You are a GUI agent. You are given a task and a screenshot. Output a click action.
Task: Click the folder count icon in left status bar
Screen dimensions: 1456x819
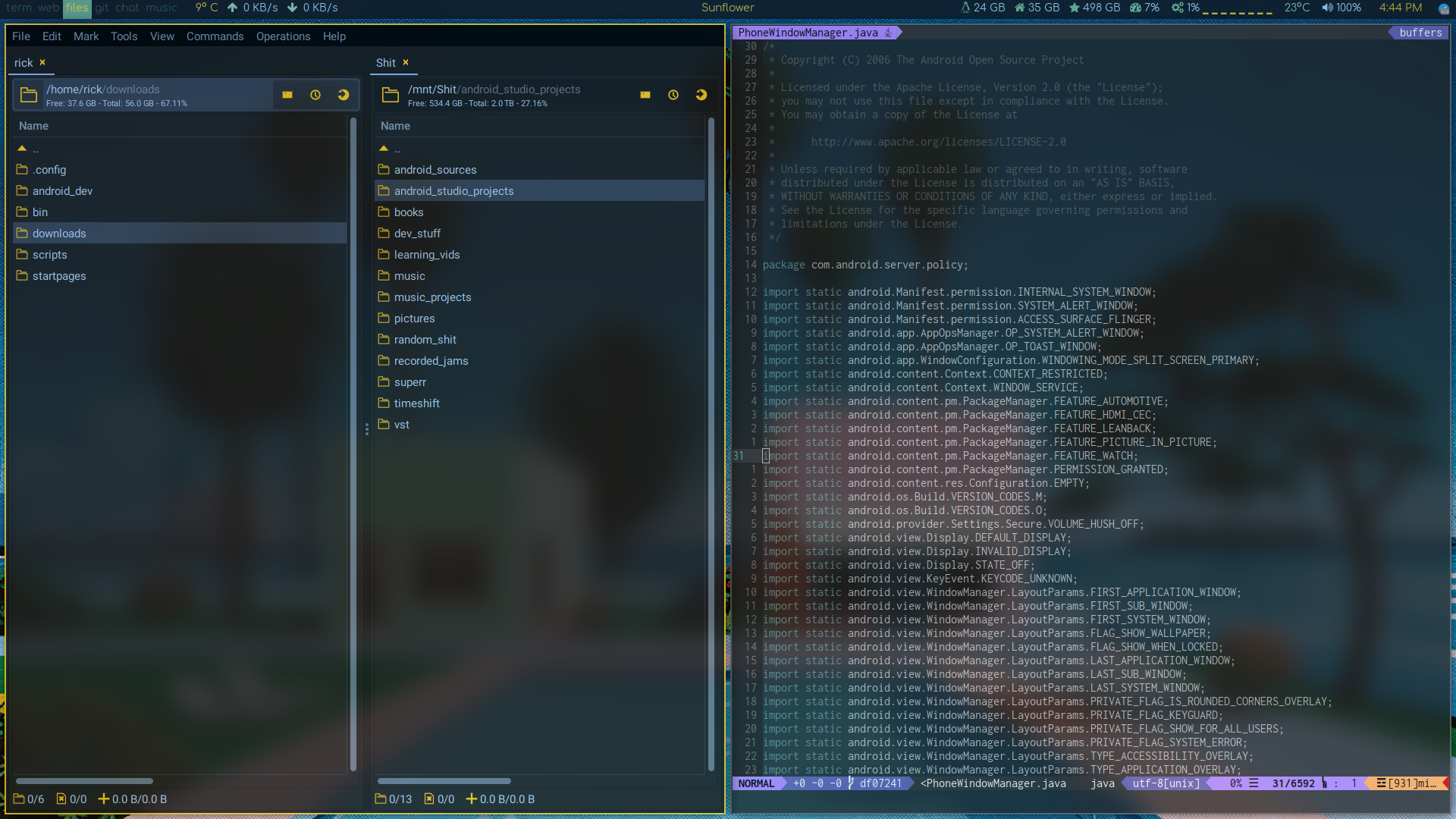pyautogui.click(x=19, y=799)
